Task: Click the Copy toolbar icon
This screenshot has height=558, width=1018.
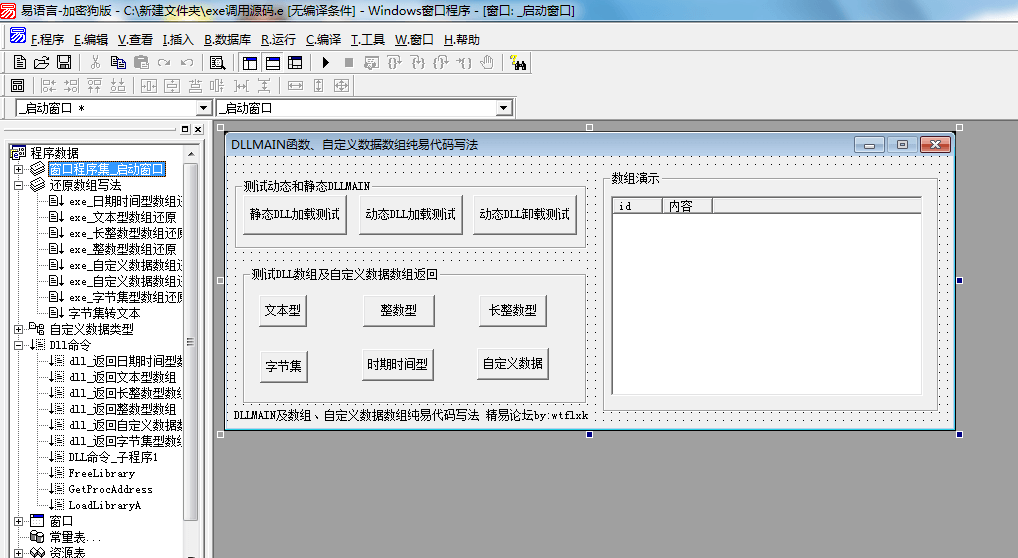Action: (118, 62)
